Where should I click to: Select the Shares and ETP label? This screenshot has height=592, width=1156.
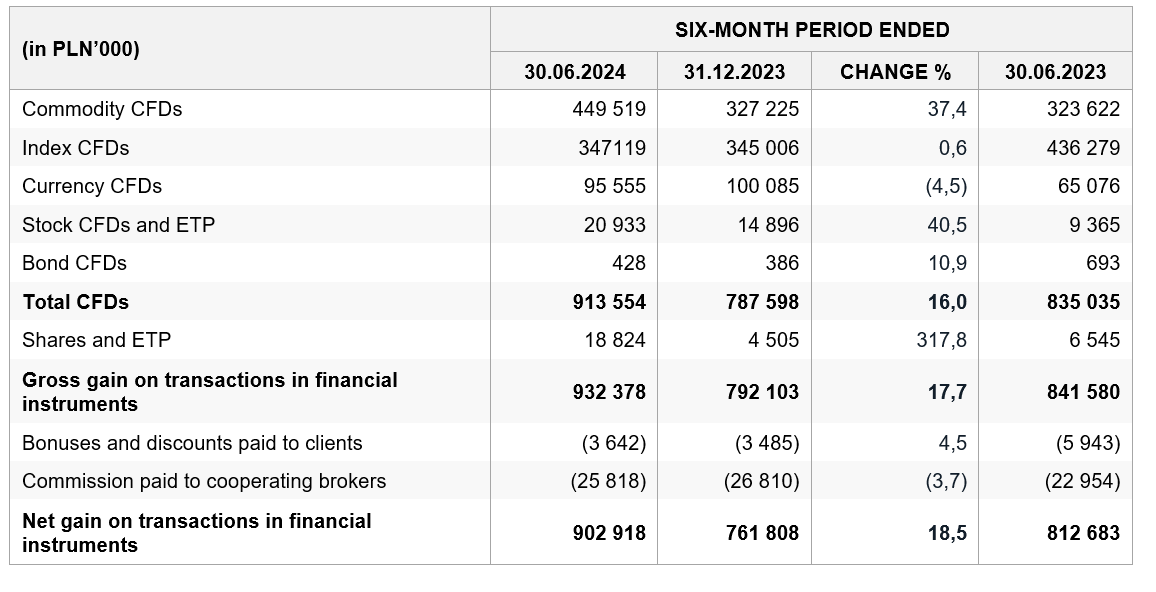[x=96, y=340]
